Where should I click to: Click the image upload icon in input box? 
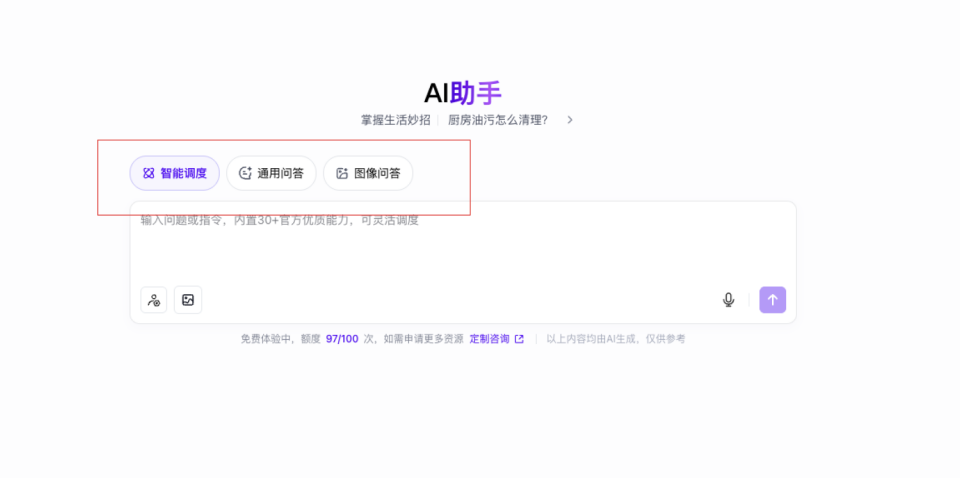click(x=188, y=300)
